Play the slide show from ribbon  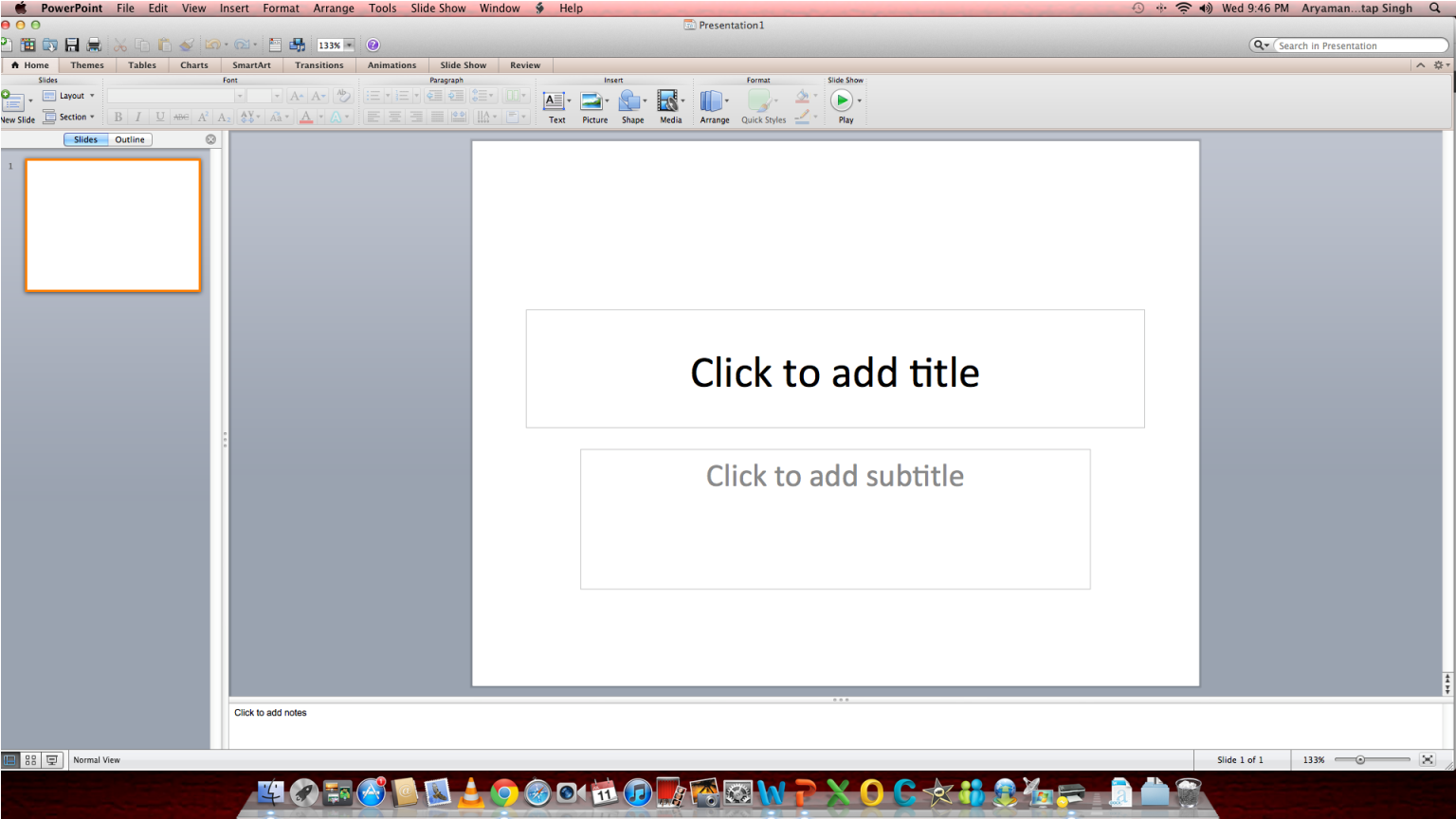[x=842, y=100]
